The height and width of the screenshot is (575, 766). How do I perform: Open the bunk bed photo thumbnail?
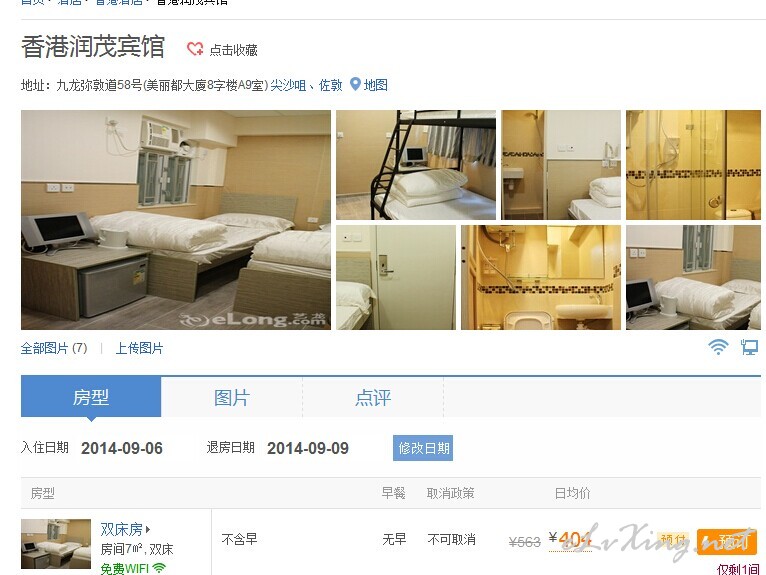pos(416,165)
